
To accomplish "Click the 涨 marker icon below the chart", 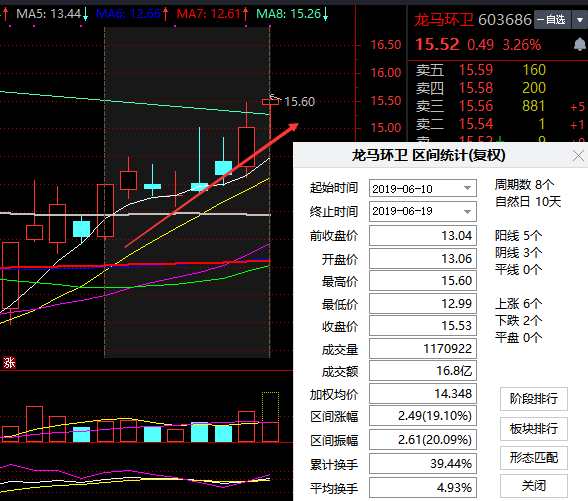I will pos(9,363).
